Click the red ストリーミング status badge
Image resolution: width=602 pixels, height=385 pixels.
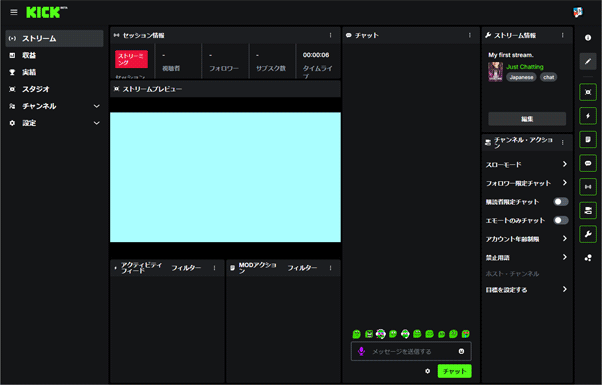(131, 59)
